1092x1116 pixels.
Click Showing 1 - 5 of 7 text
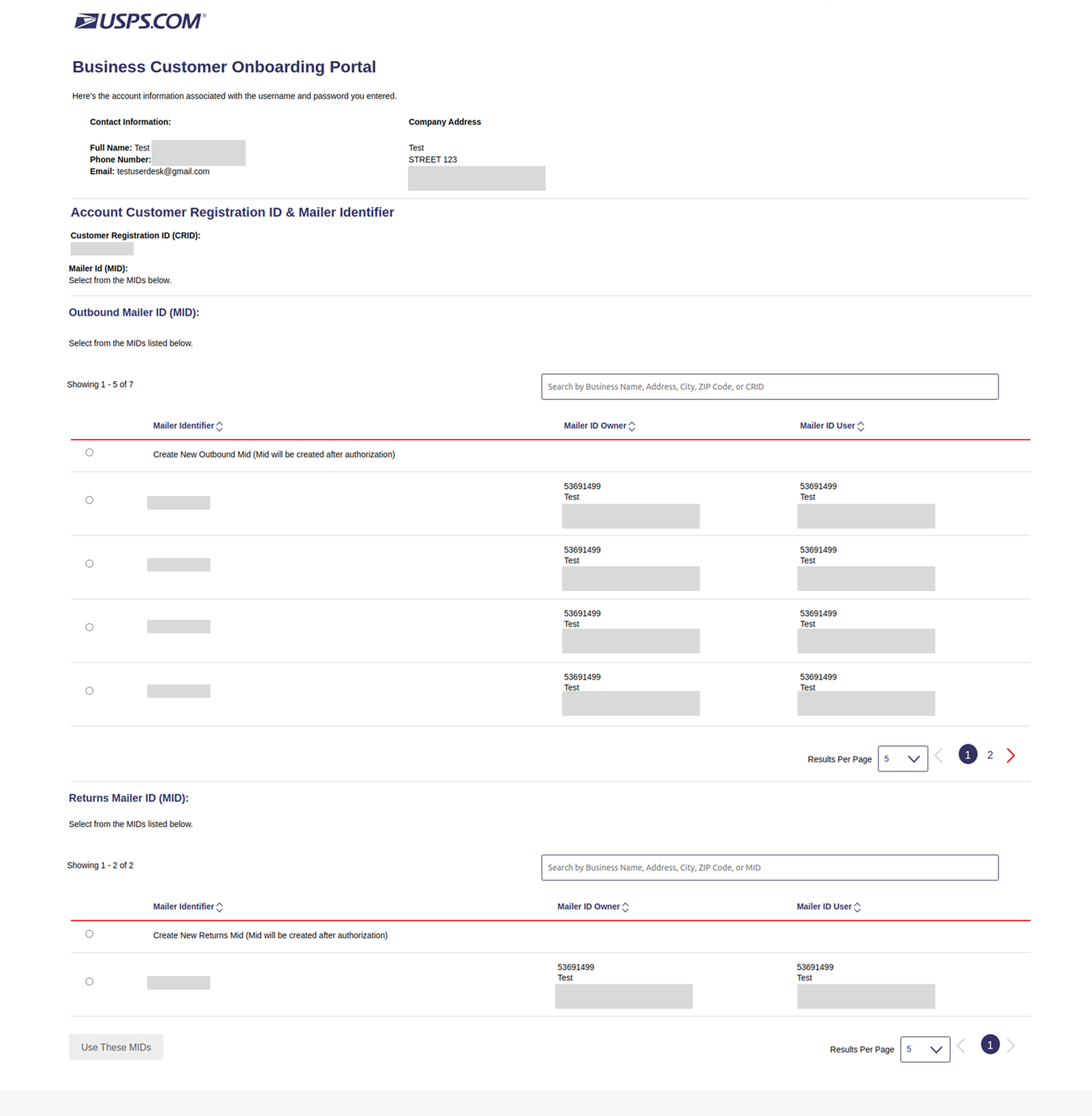pos(100,385)
